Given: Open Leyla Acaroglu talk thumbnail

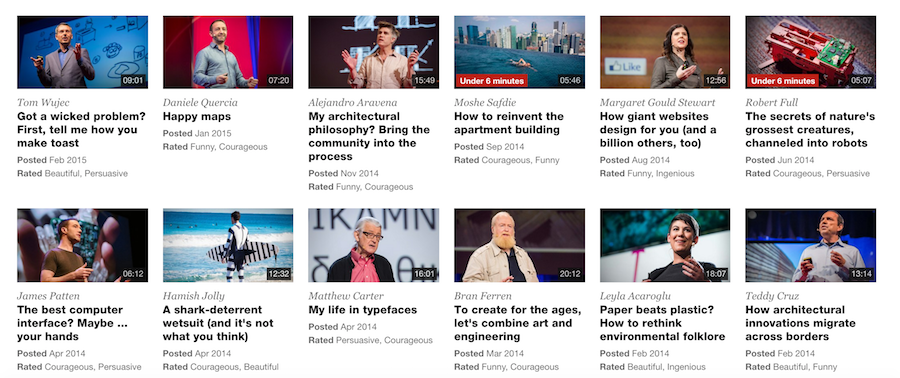Looking at the screenshot, I should pos(665,245).
